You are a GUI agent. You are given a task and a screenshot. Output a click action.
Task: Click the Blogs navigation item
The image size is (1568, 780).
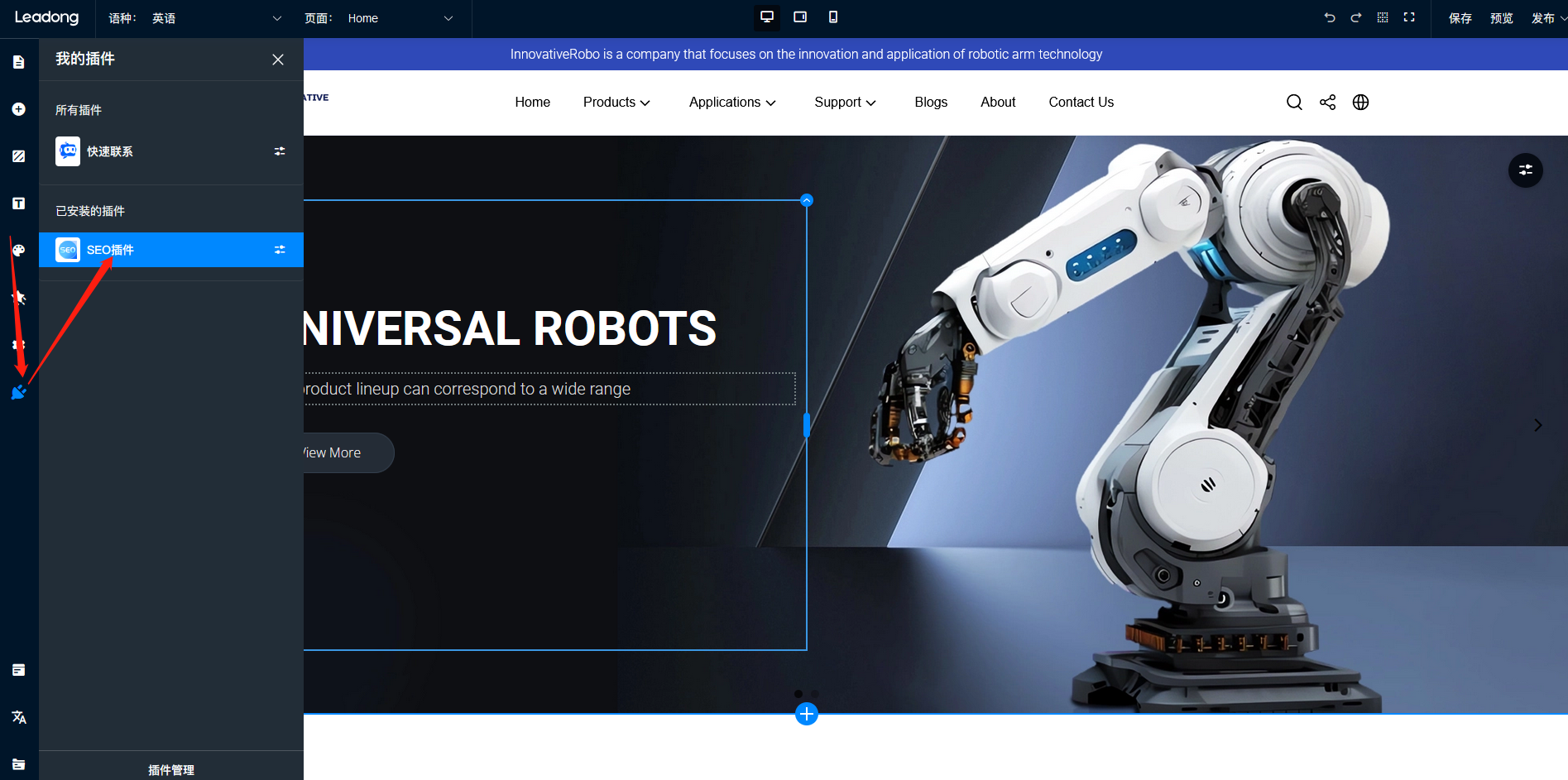[x=931, y=103]
